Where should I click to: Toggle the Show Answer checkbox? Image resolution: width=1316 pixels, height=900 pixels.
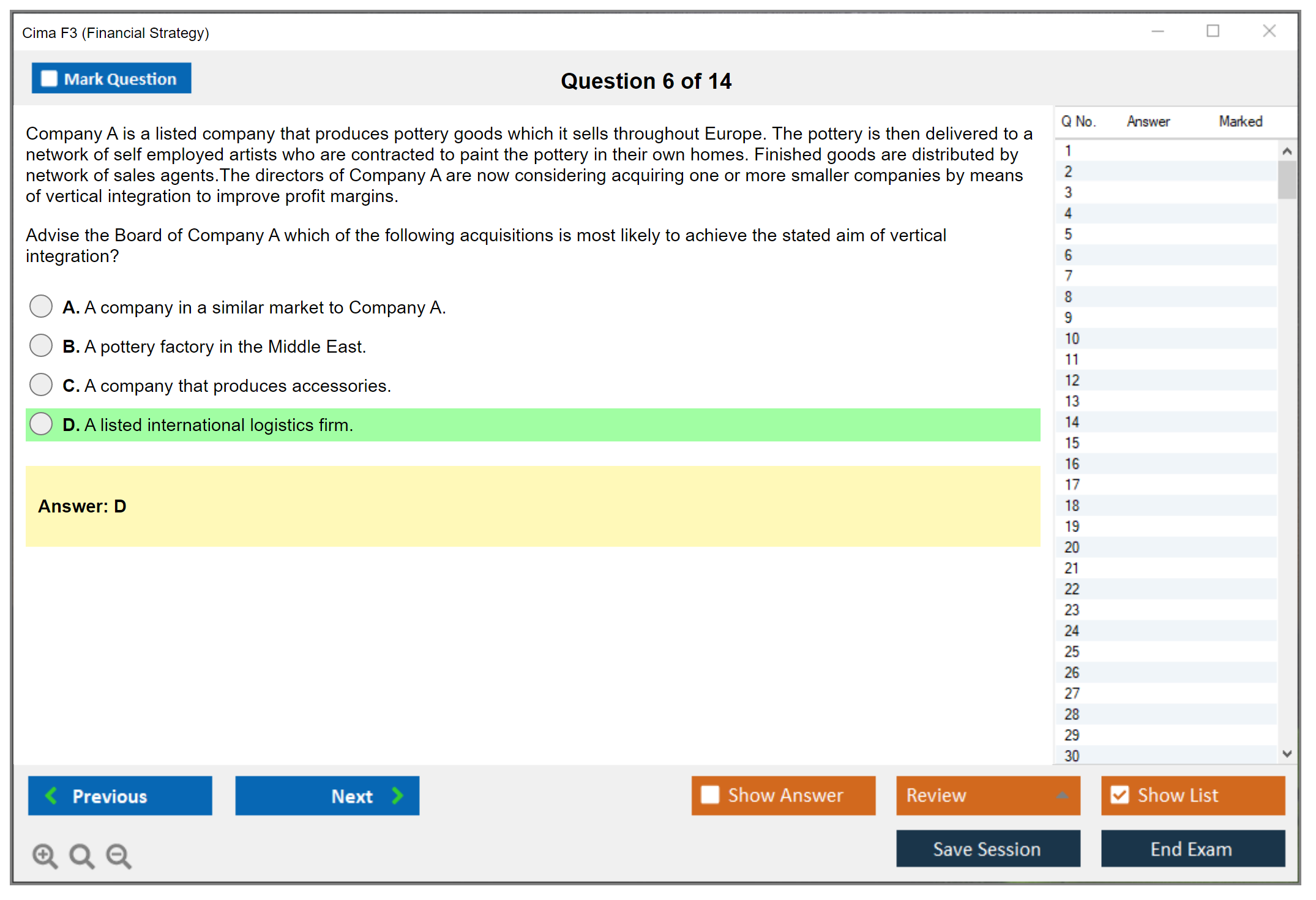[x=710, y=795]
